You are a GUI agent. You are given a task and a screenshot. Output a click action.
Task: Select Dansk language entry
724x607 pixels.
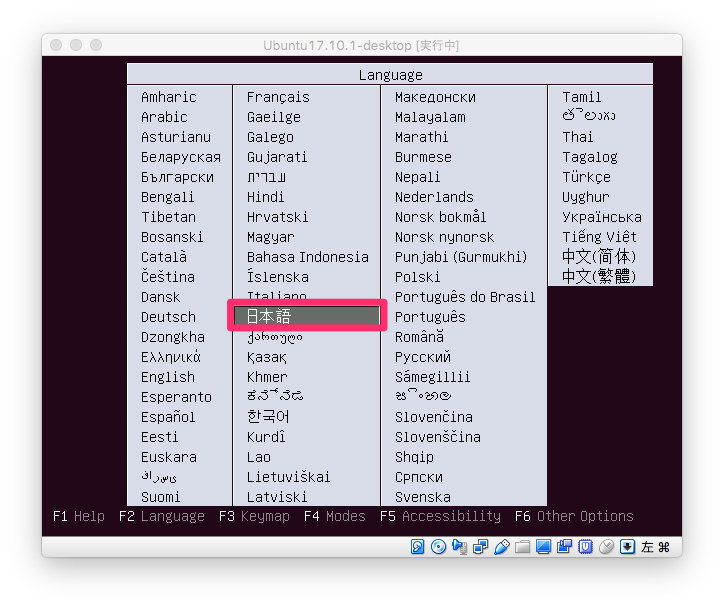161,297
